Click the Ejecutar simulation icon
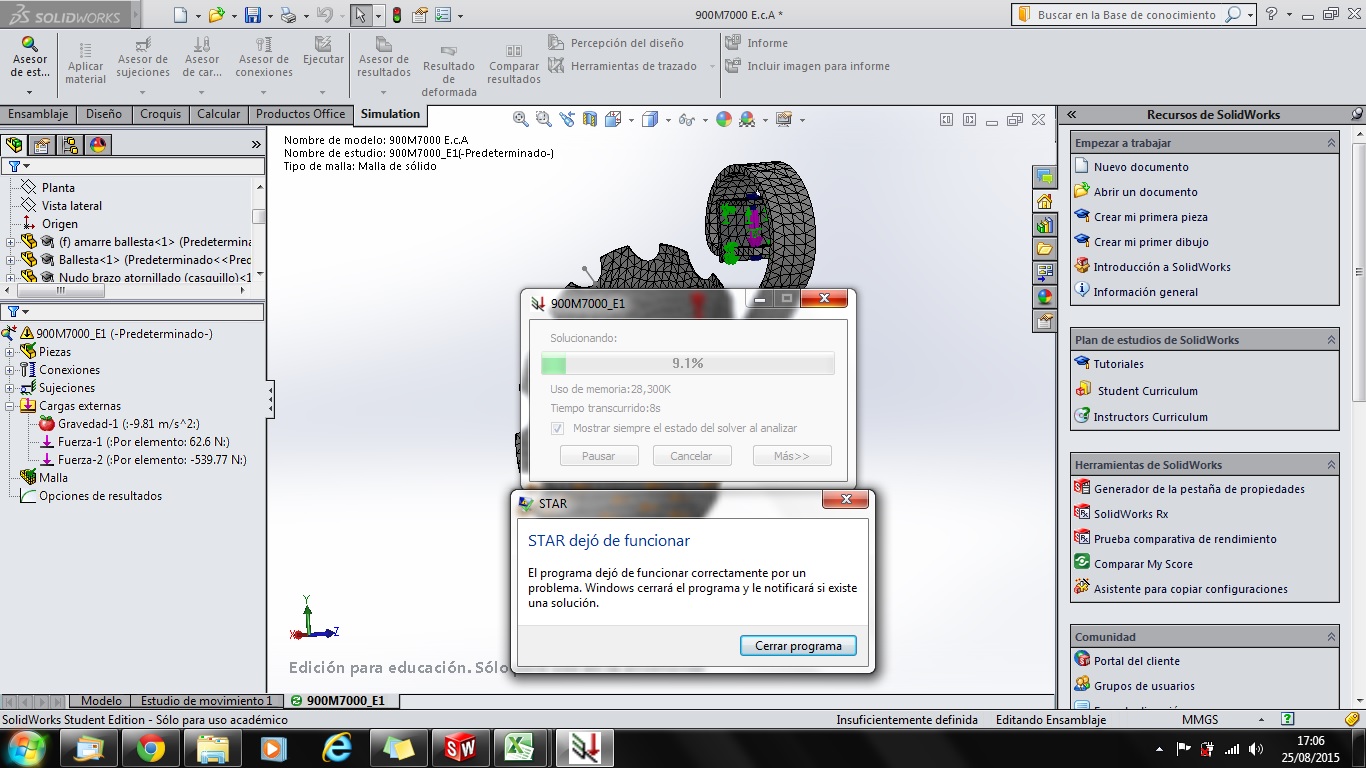Viewport: 1366px width, 768px height. click(x=323, y=44)
